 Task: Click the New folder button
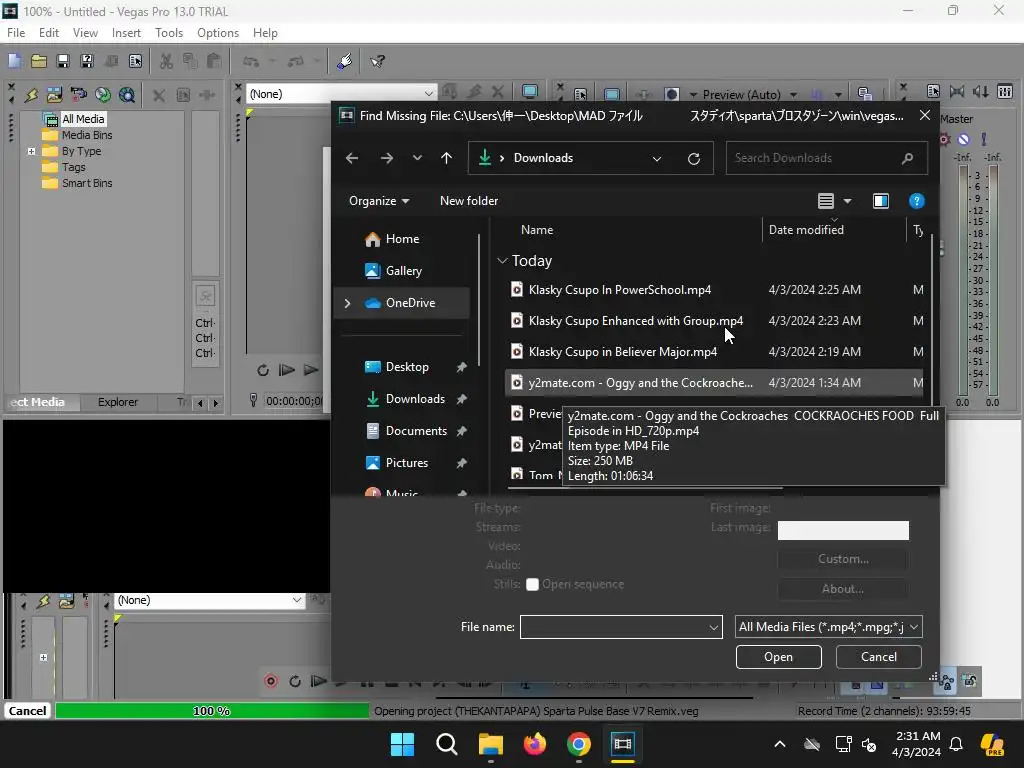[x=469, y=201]
